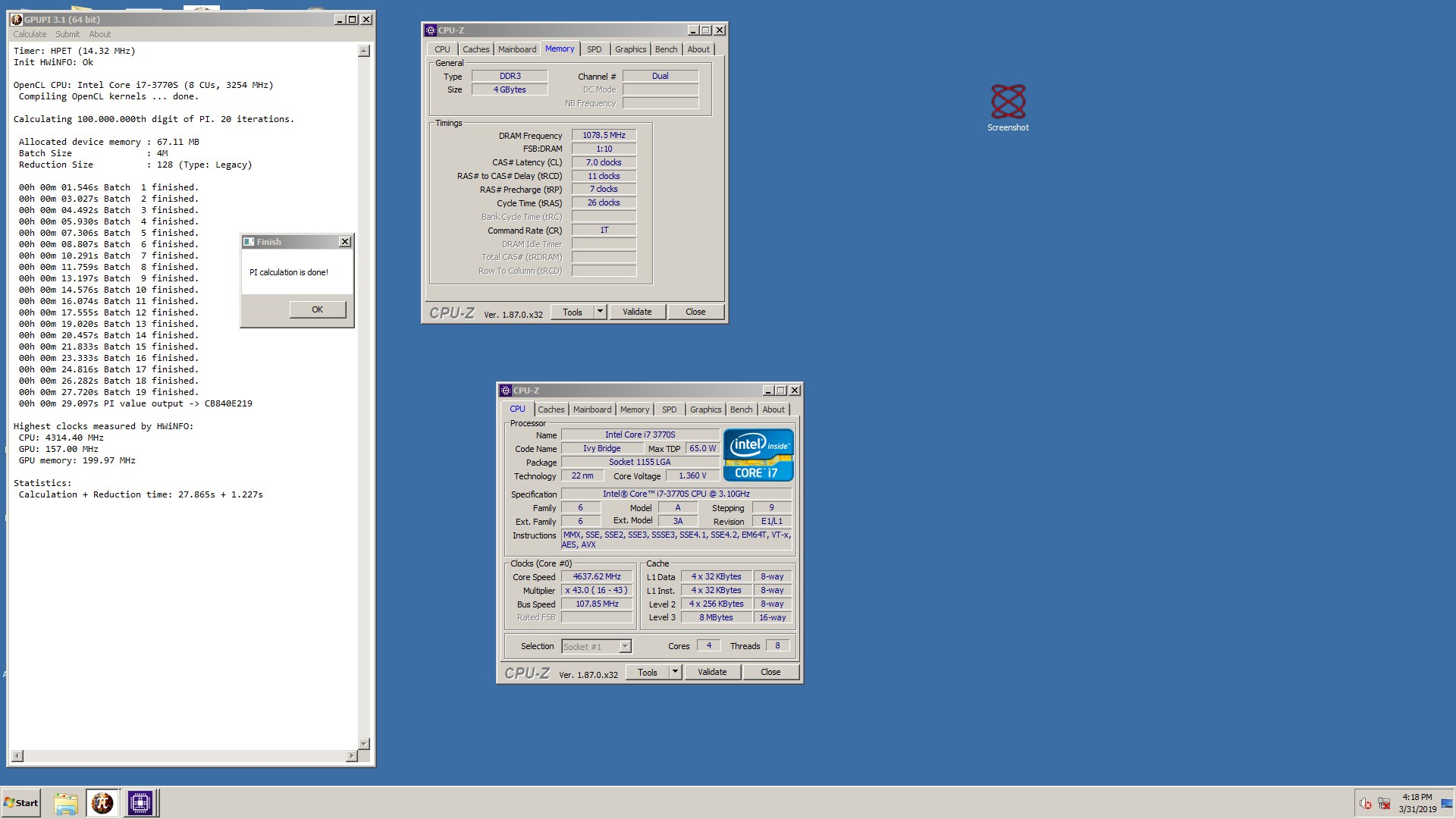Switch to CPU tab in Memory CPU-Z window
Screen dimensions: 1456x819
tap(442, 49)
